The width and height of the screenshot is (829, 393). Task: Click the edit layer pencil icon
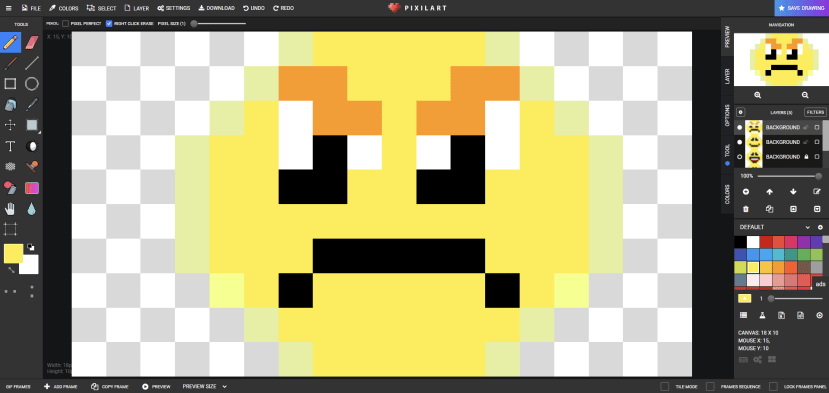click(x=817, y=192)
